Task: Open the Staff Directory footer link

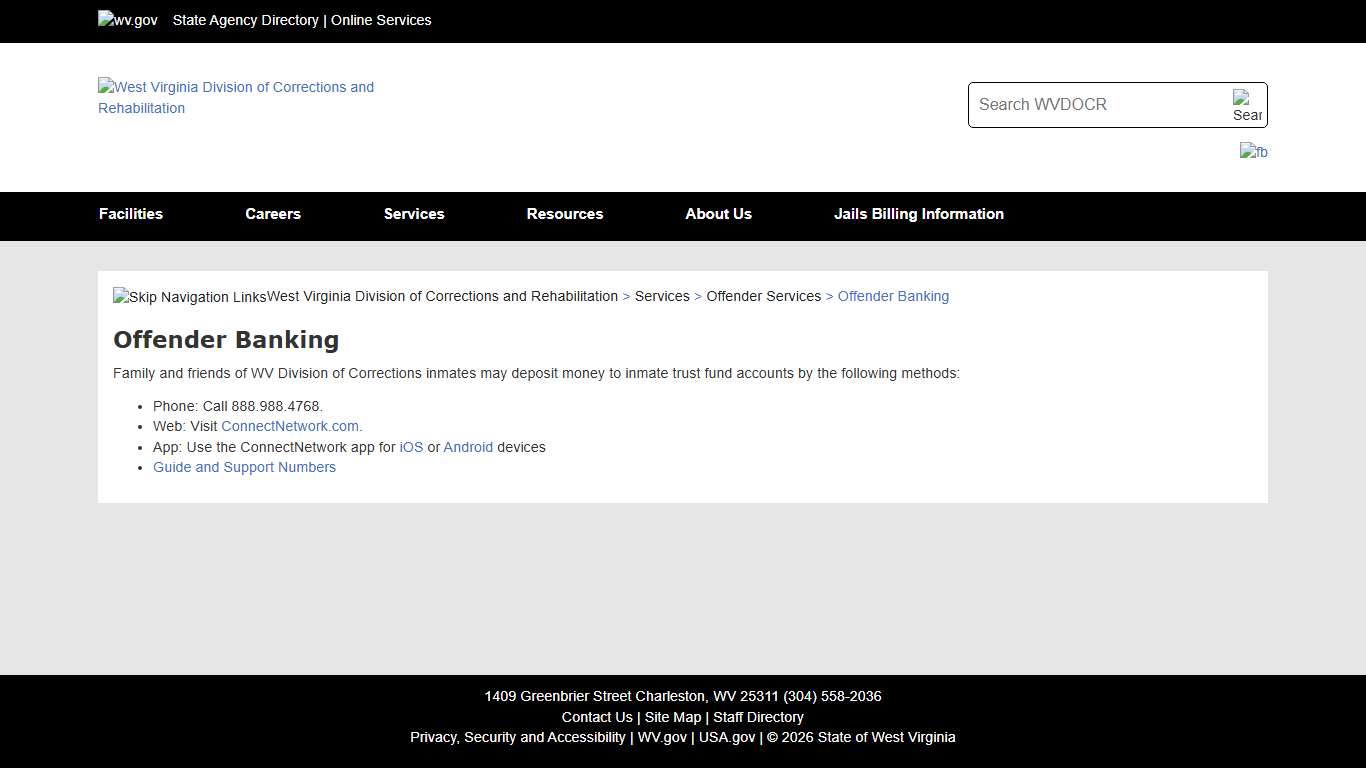Action: click(758, 717)
